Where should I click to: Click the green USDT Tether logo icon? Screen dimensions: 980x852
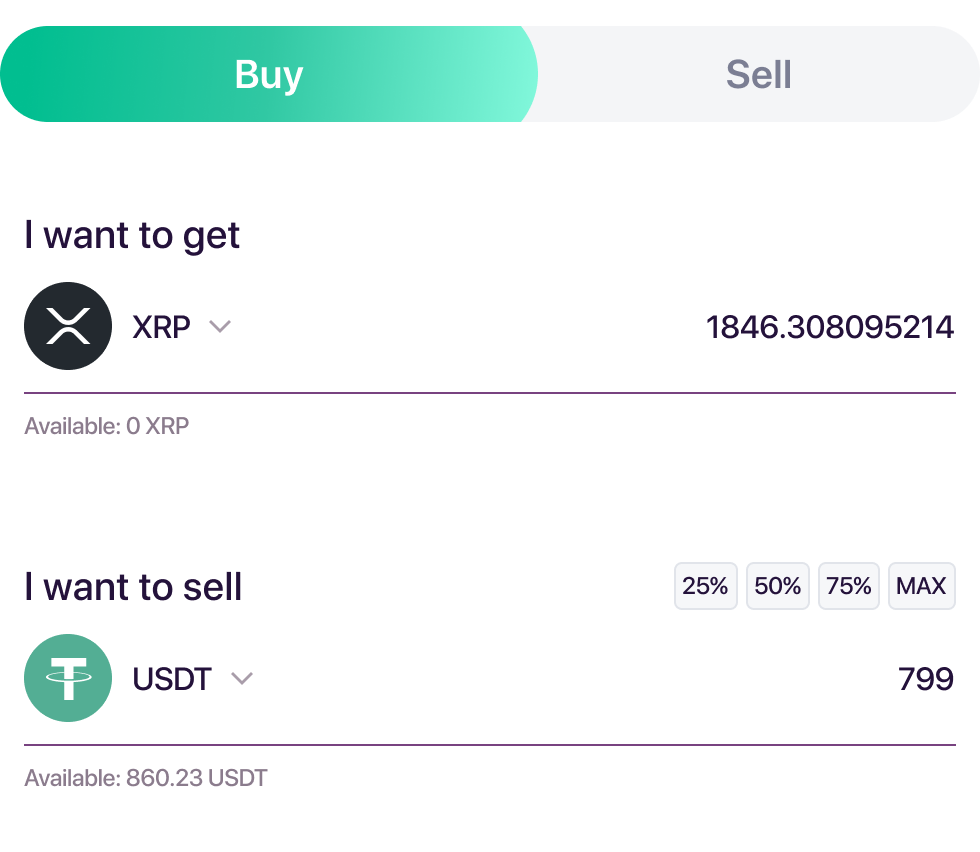(x=68, y=678)
